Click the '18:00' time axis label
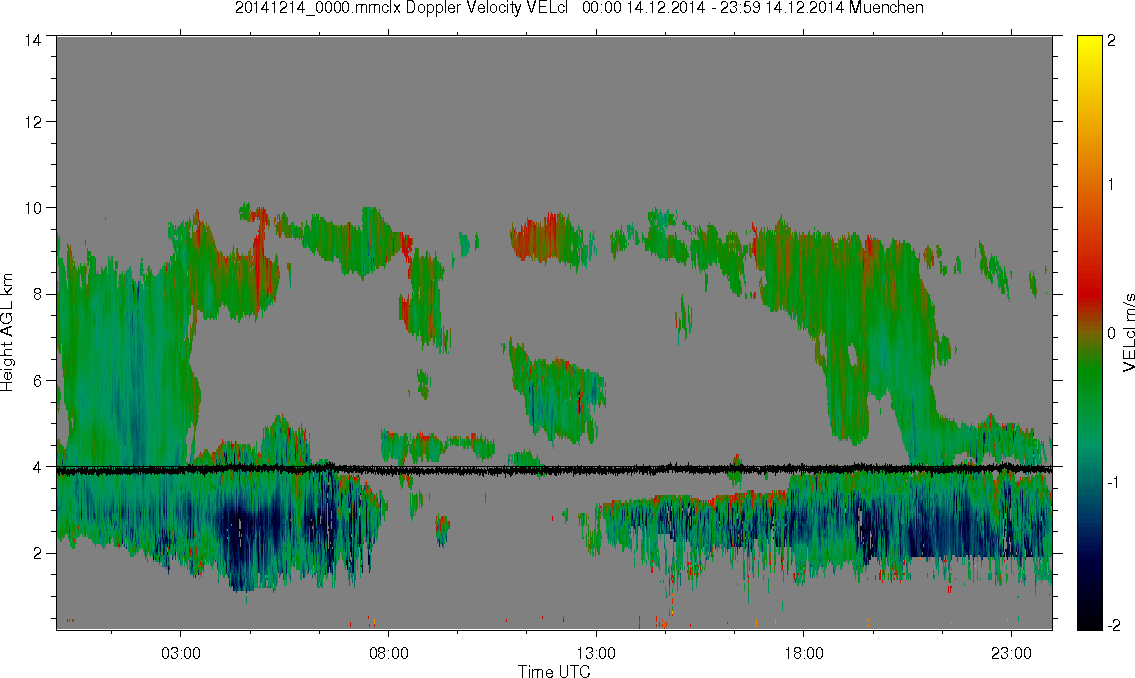The height and width of the screenshot is (678, 1135). coord(804,653)
